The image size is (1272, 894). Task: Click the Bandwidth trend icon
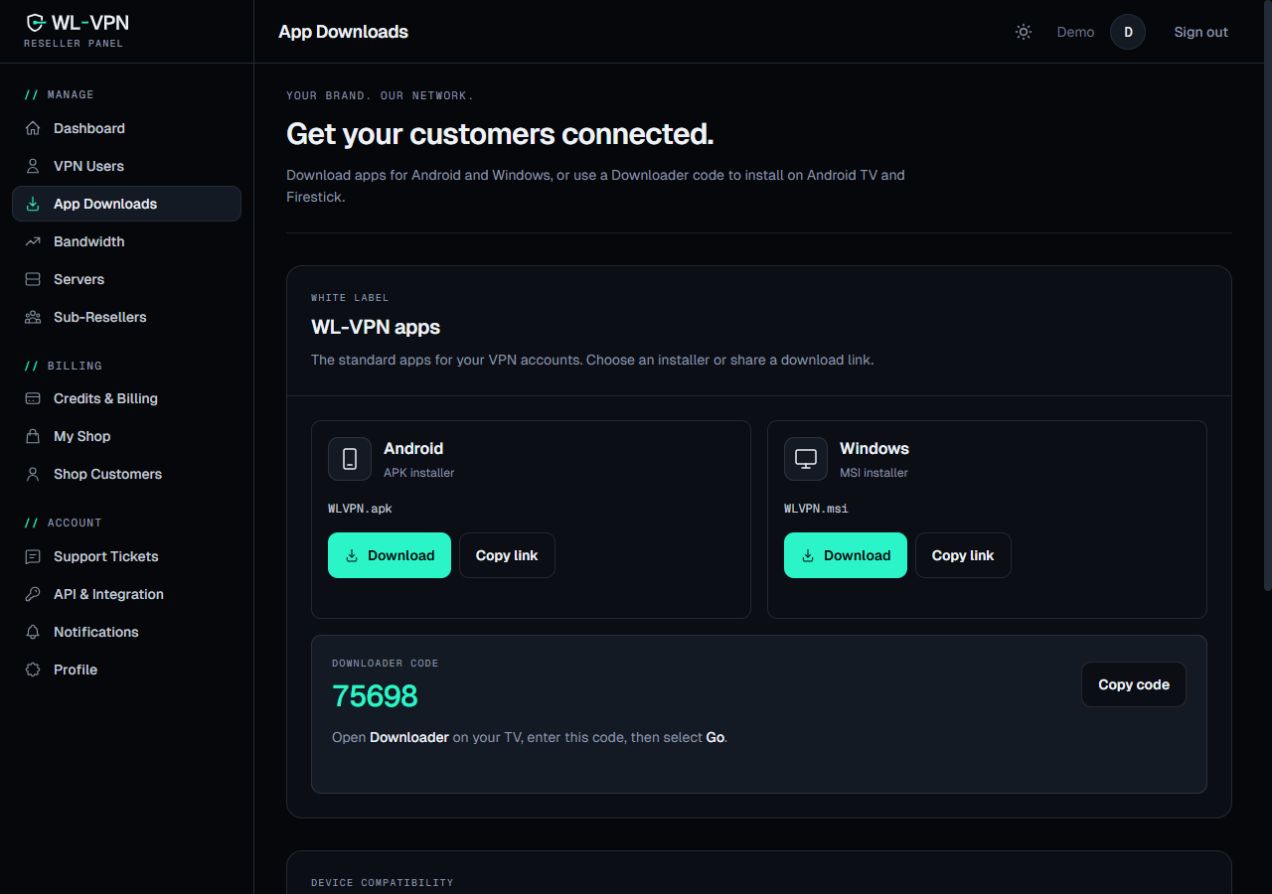[33, 242]
